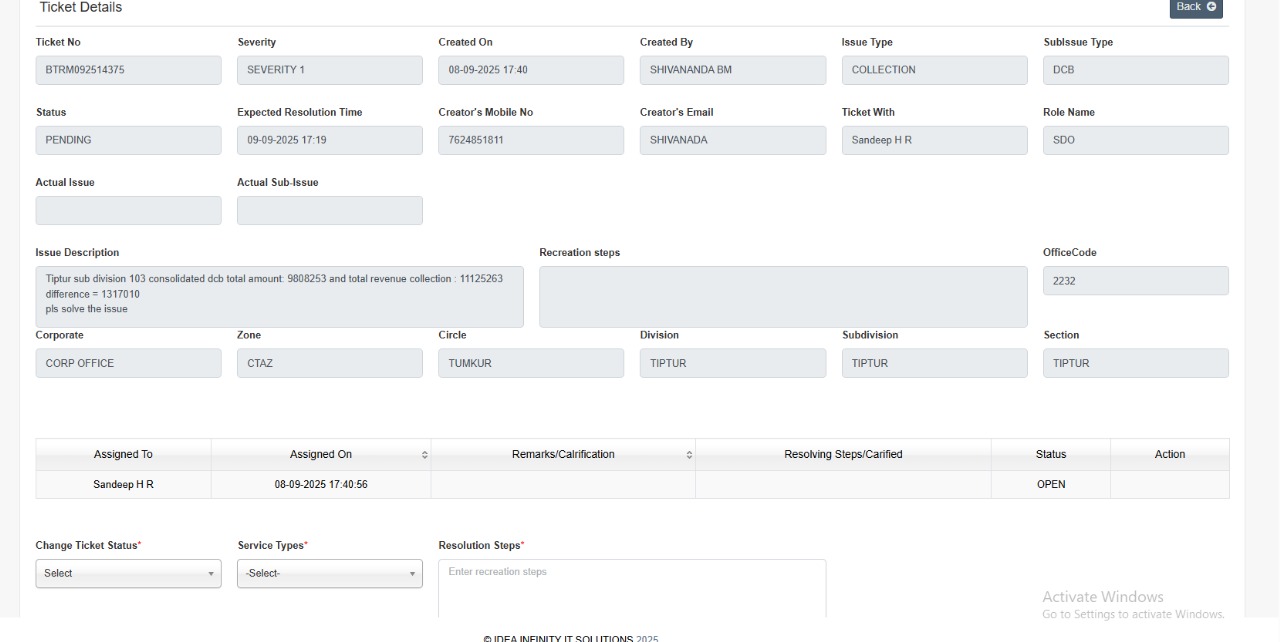Click the OfficeCode field showing 2232
The image size is (1280, 642).
coord(1135,281)
